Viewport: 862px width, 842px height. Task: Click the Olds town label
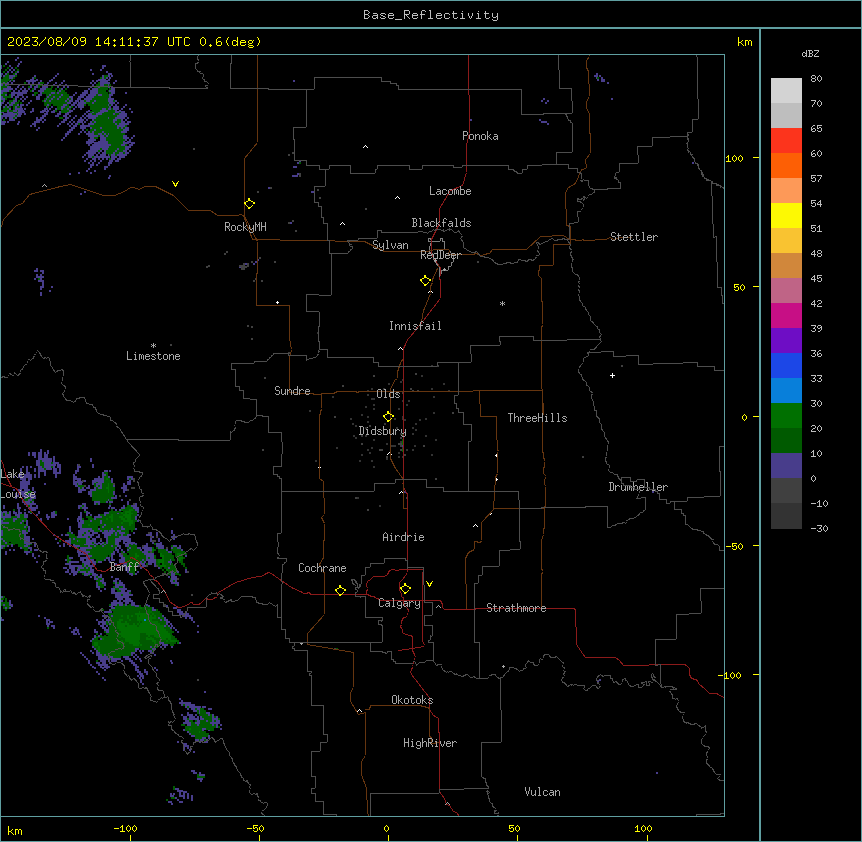[388, 394]
